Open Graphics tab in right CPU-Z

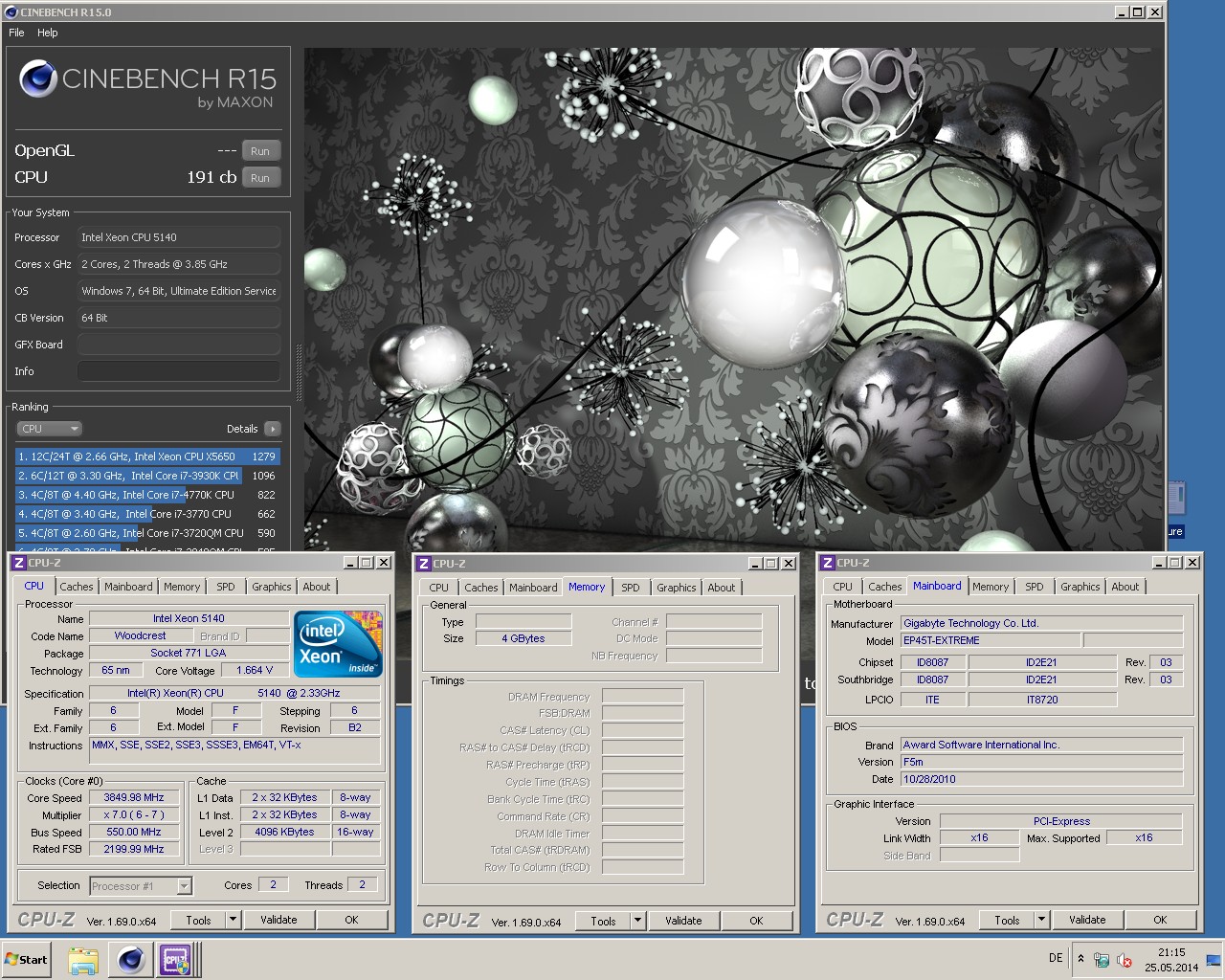coord(1080,587)
